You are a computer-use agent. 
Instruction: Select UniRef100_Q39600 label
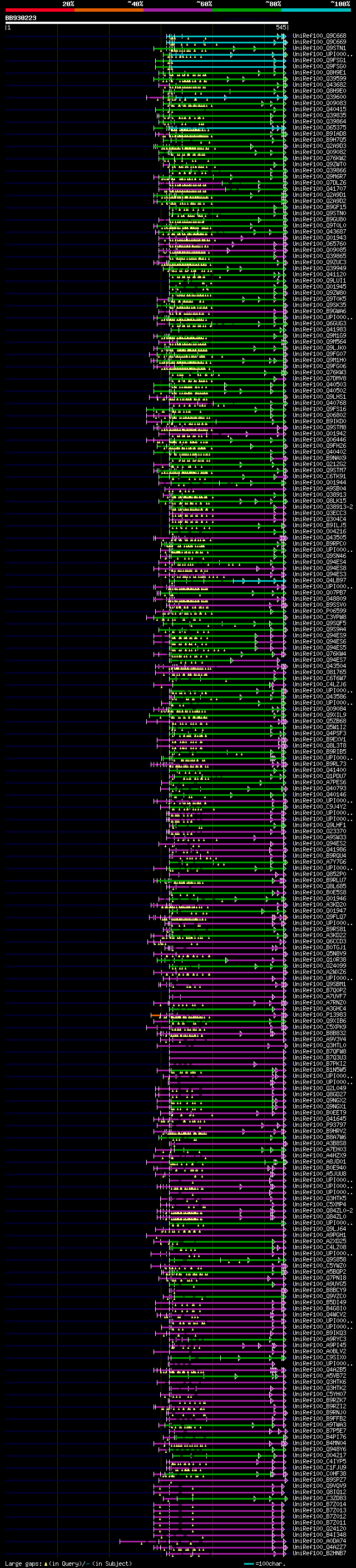(319, 97)
